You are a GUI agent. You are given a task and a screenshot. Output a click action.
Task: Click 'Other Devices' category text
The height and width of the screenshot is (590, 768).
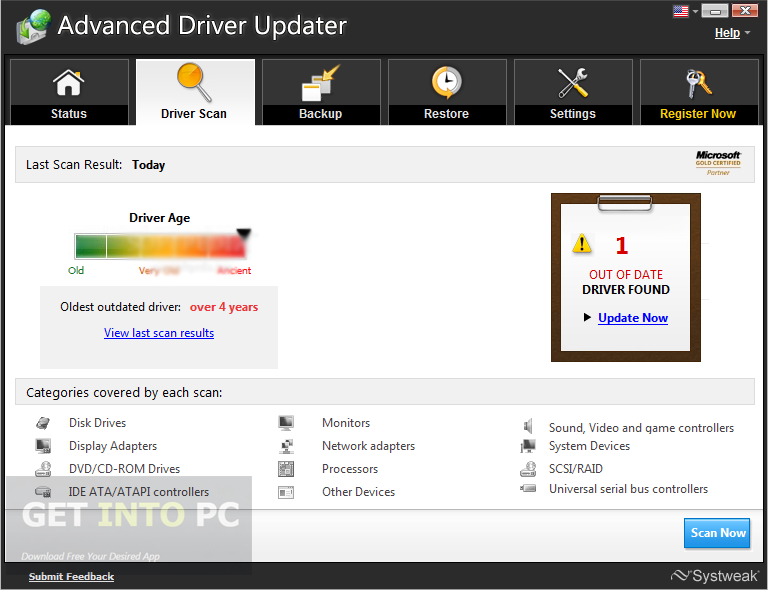(x=359, y=492)
